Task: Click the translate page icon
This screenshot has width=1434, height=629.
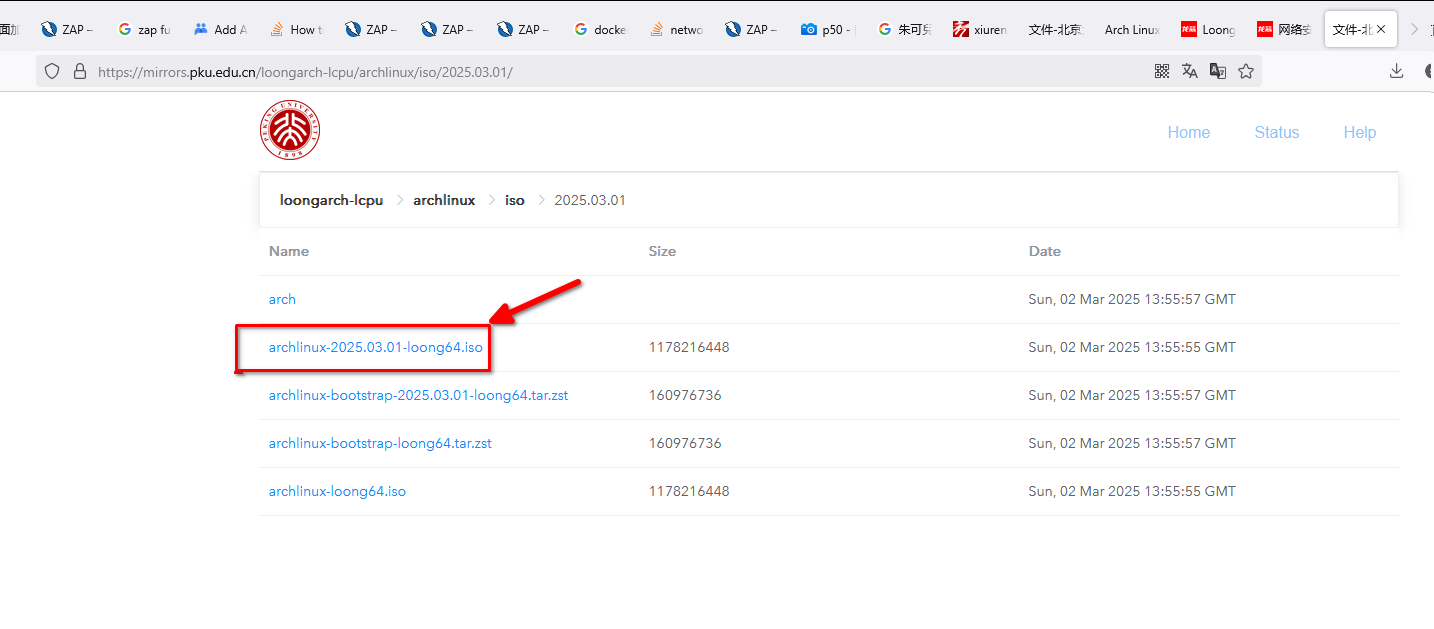Action: [x=1190, y=71]
